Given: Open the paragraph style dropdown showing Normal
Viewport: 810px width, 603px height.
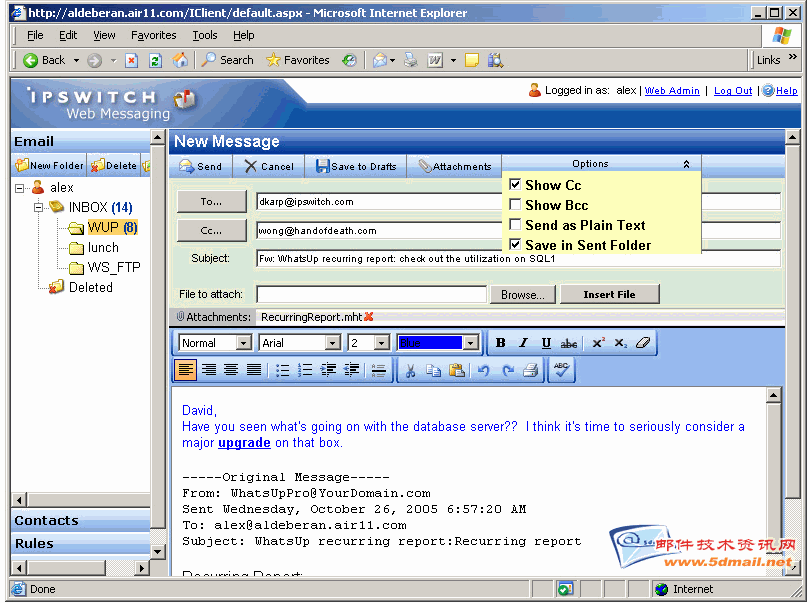Looking at the screenshot, I should click(243, 343).
